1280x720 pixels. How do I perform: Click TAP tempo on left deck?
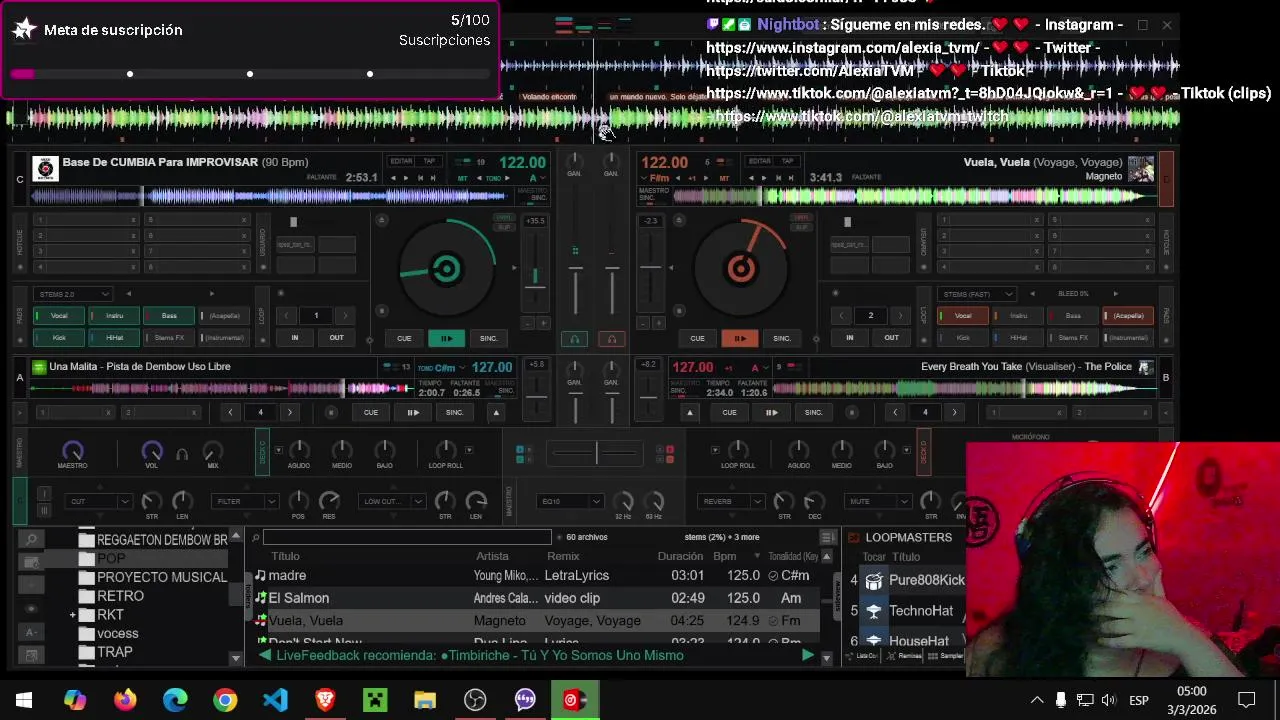click(429, 161)
